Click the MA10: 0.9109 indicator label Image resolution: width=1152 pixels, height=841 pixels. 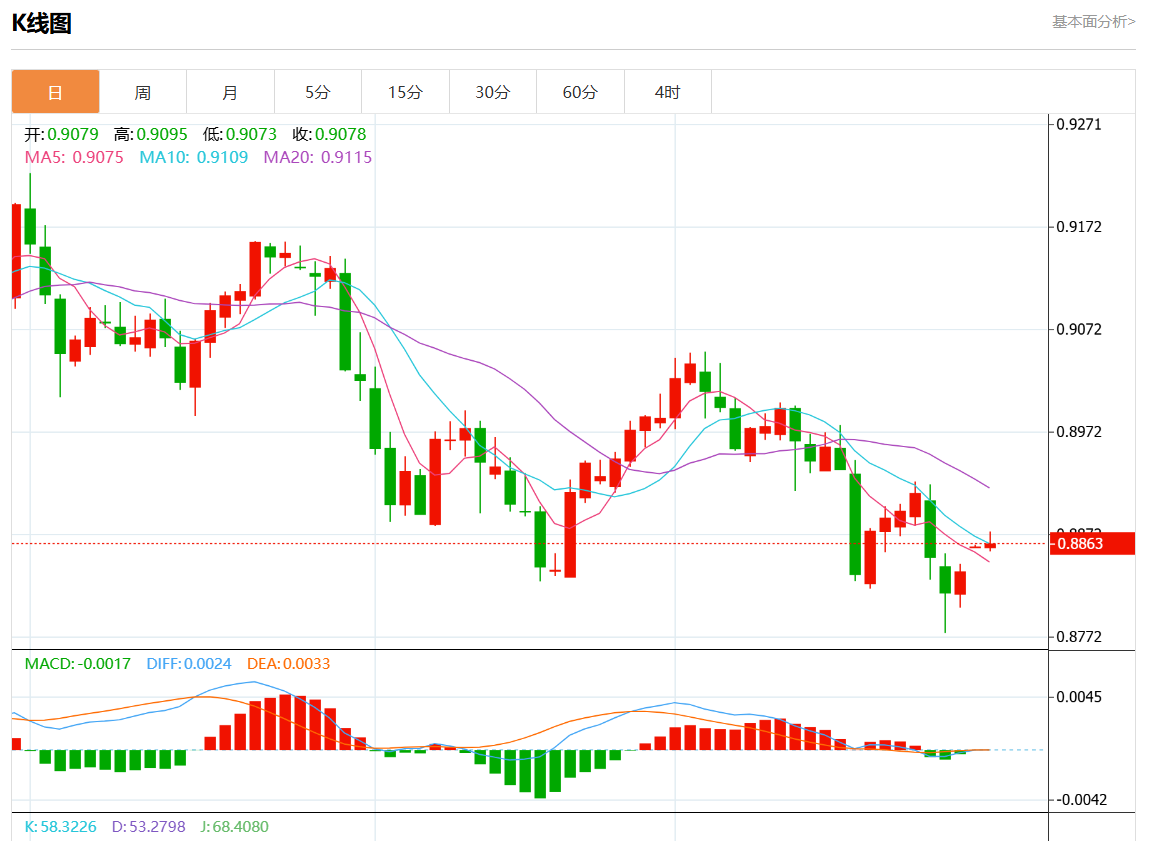(x=194, y=157)
